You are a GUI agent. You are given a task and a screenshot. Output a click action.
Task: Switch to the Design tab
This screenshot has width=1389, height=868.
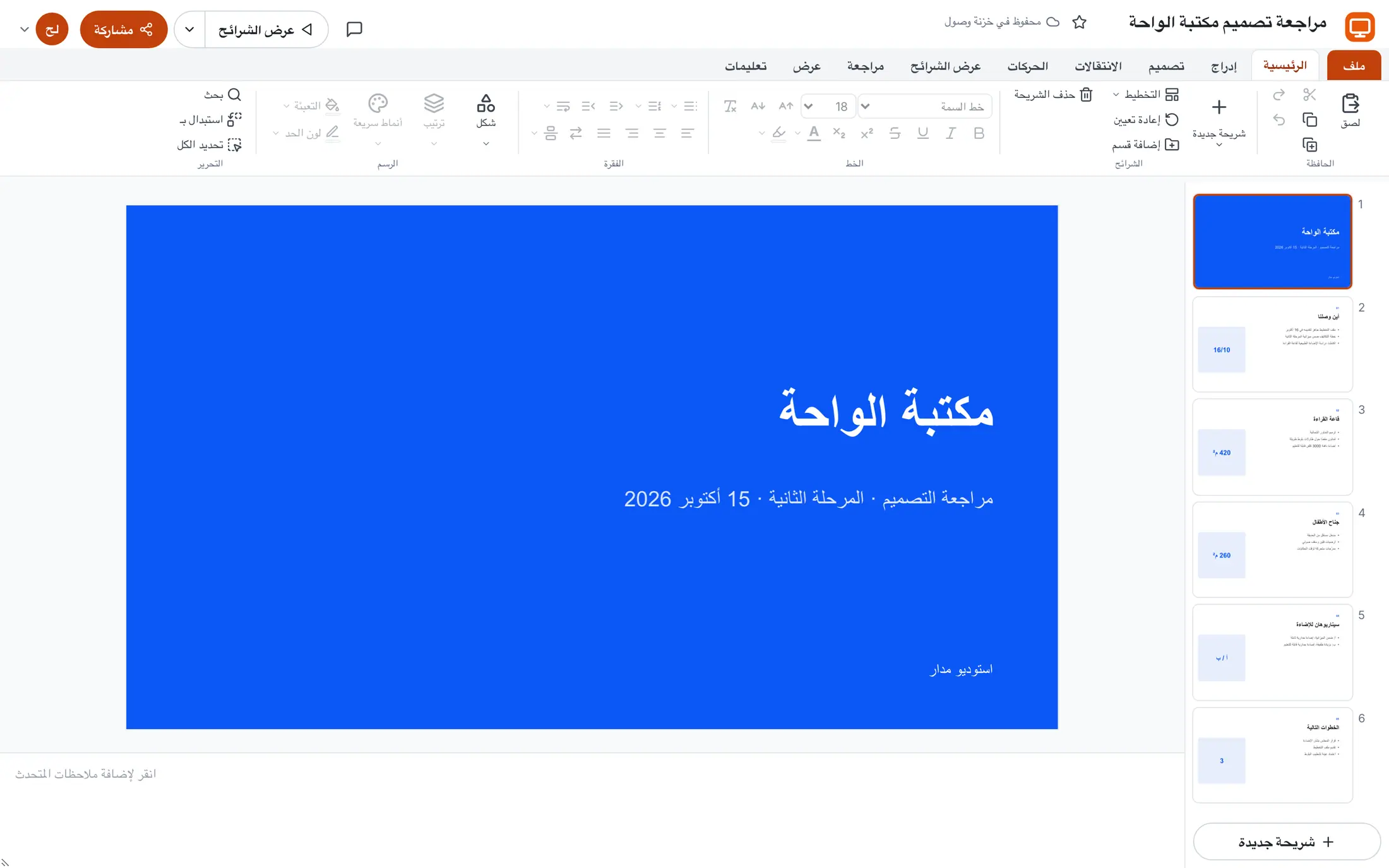pyautogui.click(x=1165, y=66)
